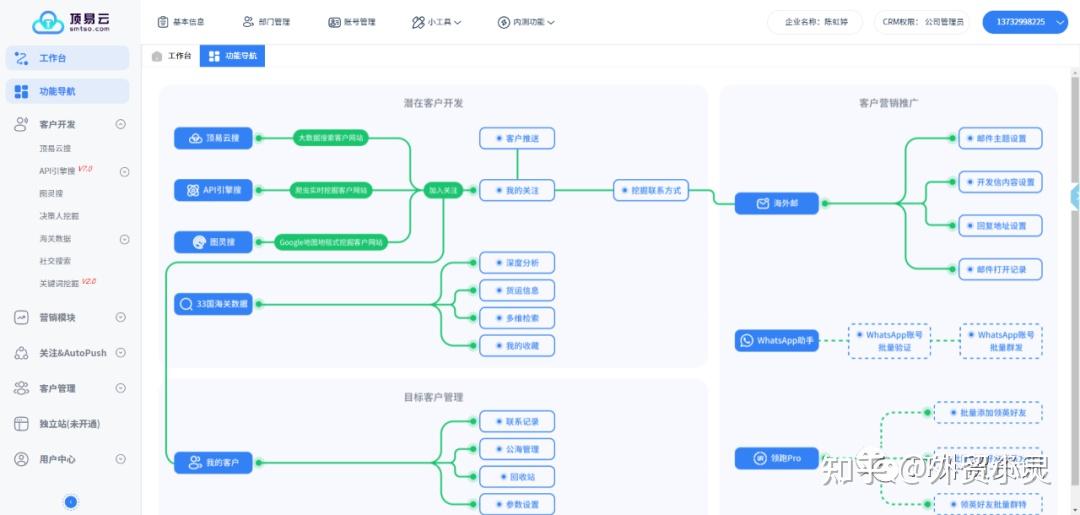Go to 我的客户 blue node
This screenshot has width=1080, height=515.
[x=213, y=463]
